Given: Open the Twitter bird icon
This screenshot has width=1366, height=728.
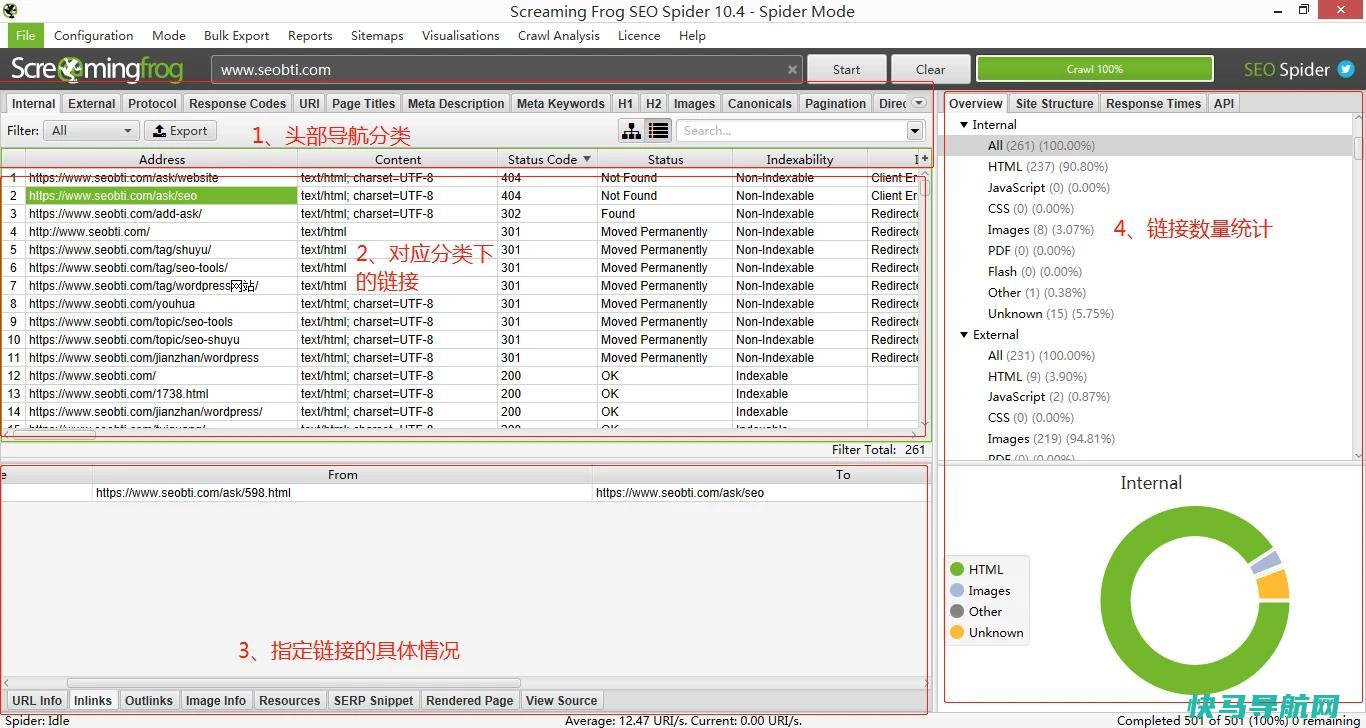Looking at the screenshot, I should pyautogui.click(x=1346, y=69).
